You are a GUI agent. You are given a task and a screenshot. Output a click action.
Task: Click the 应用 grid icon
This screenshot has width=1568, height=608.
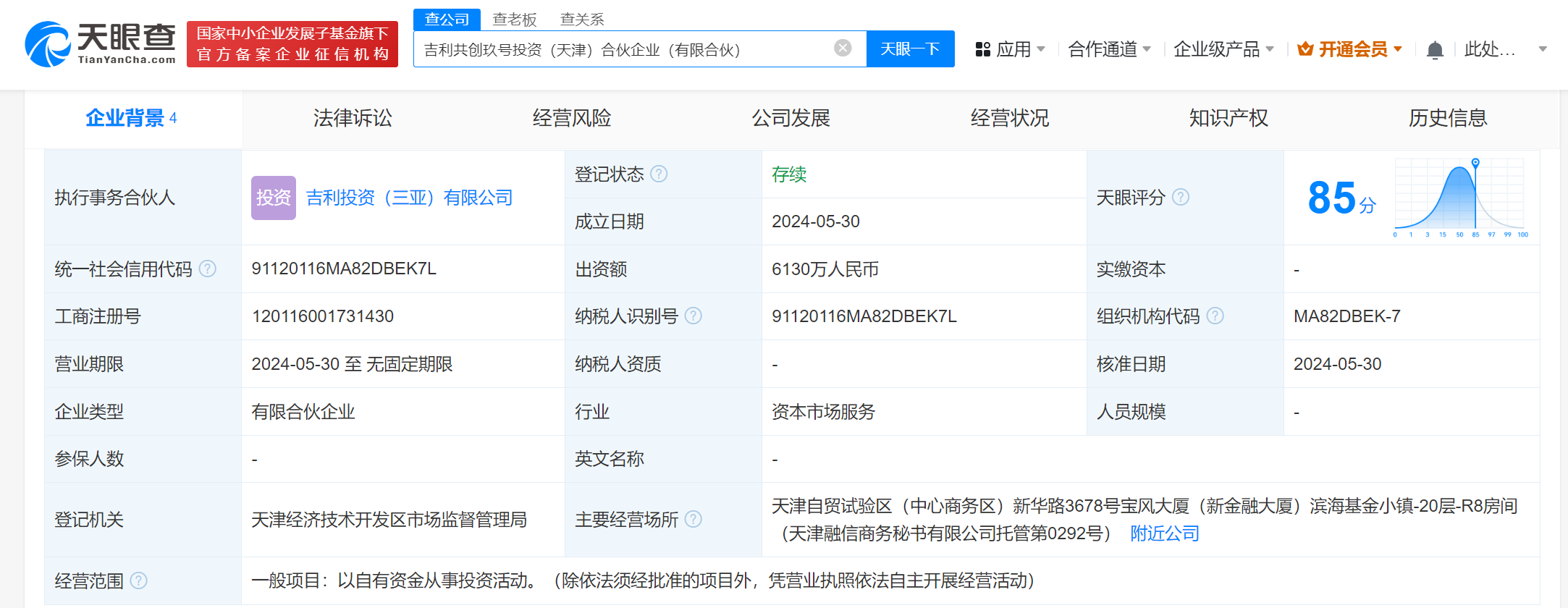coord(982,49)
